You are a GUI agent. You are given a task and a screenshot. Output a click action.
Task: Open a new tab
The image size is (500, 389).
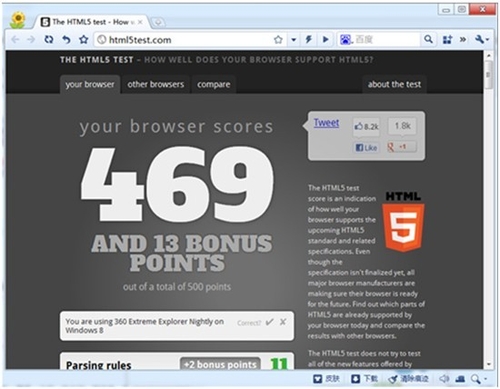[158, 22]
